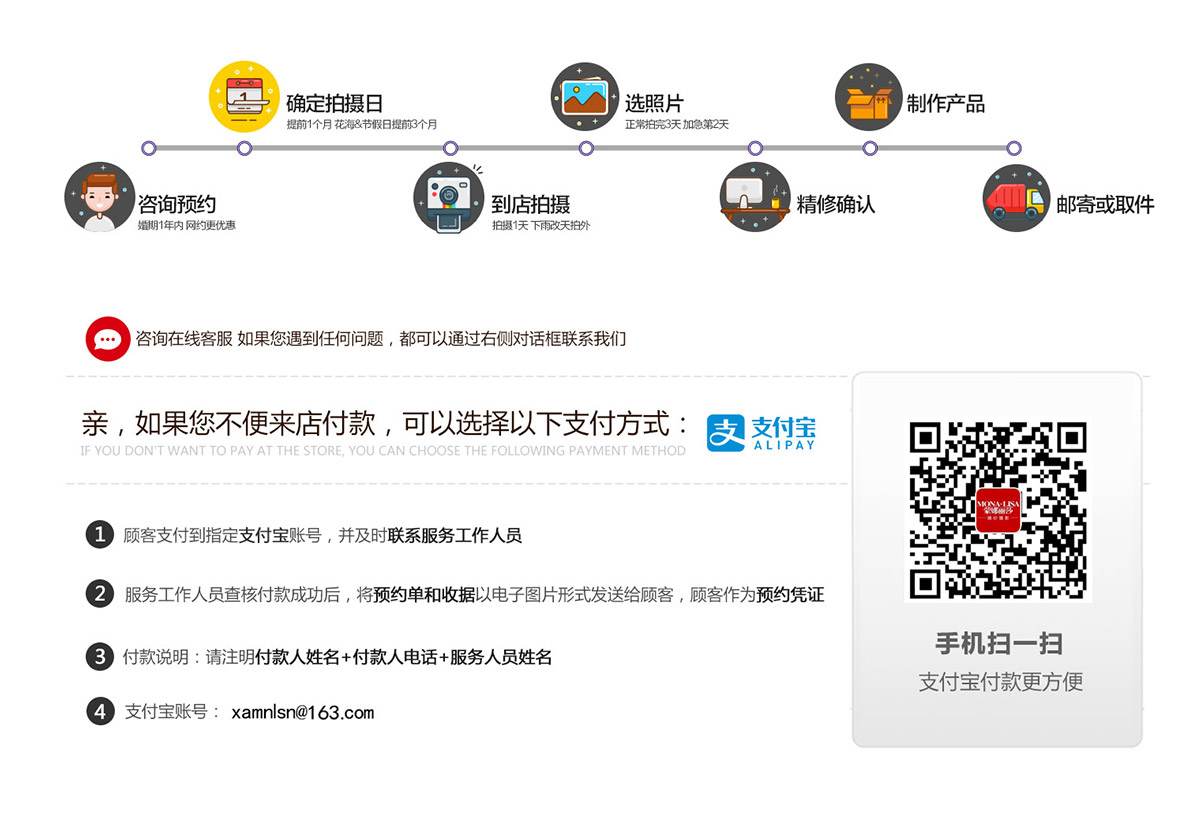
Task: Click the computer monitor icon for 精修确认
Action: coord(755,197)
